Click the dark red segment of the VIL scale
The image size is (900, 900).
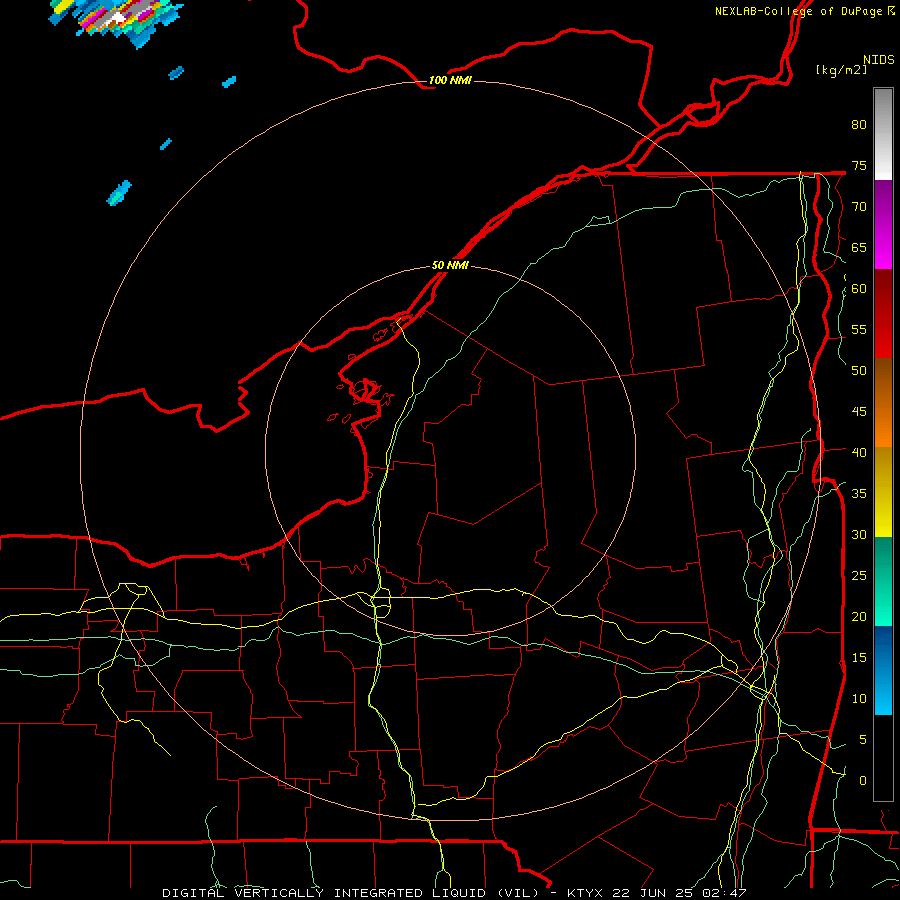[883, 292]
